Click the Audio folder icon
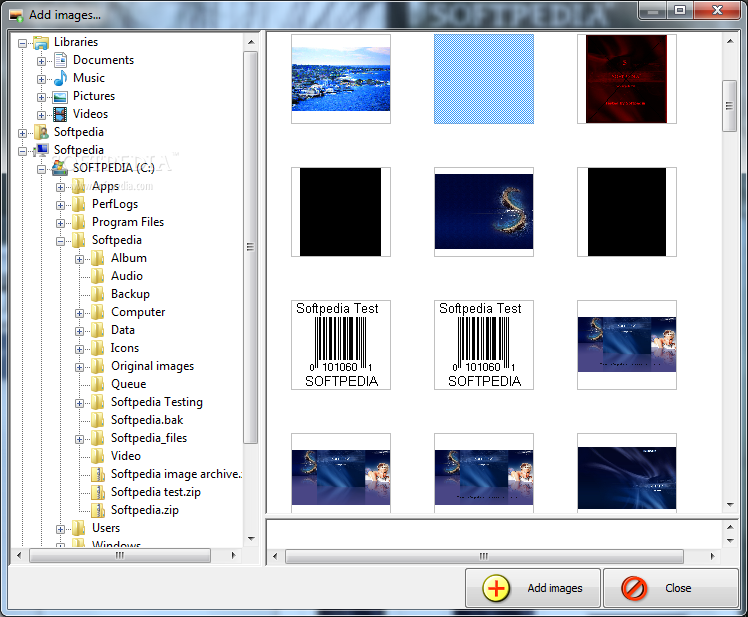Viewport: 748px width, 617px height. pyautogui.click(x=98, y=276)
